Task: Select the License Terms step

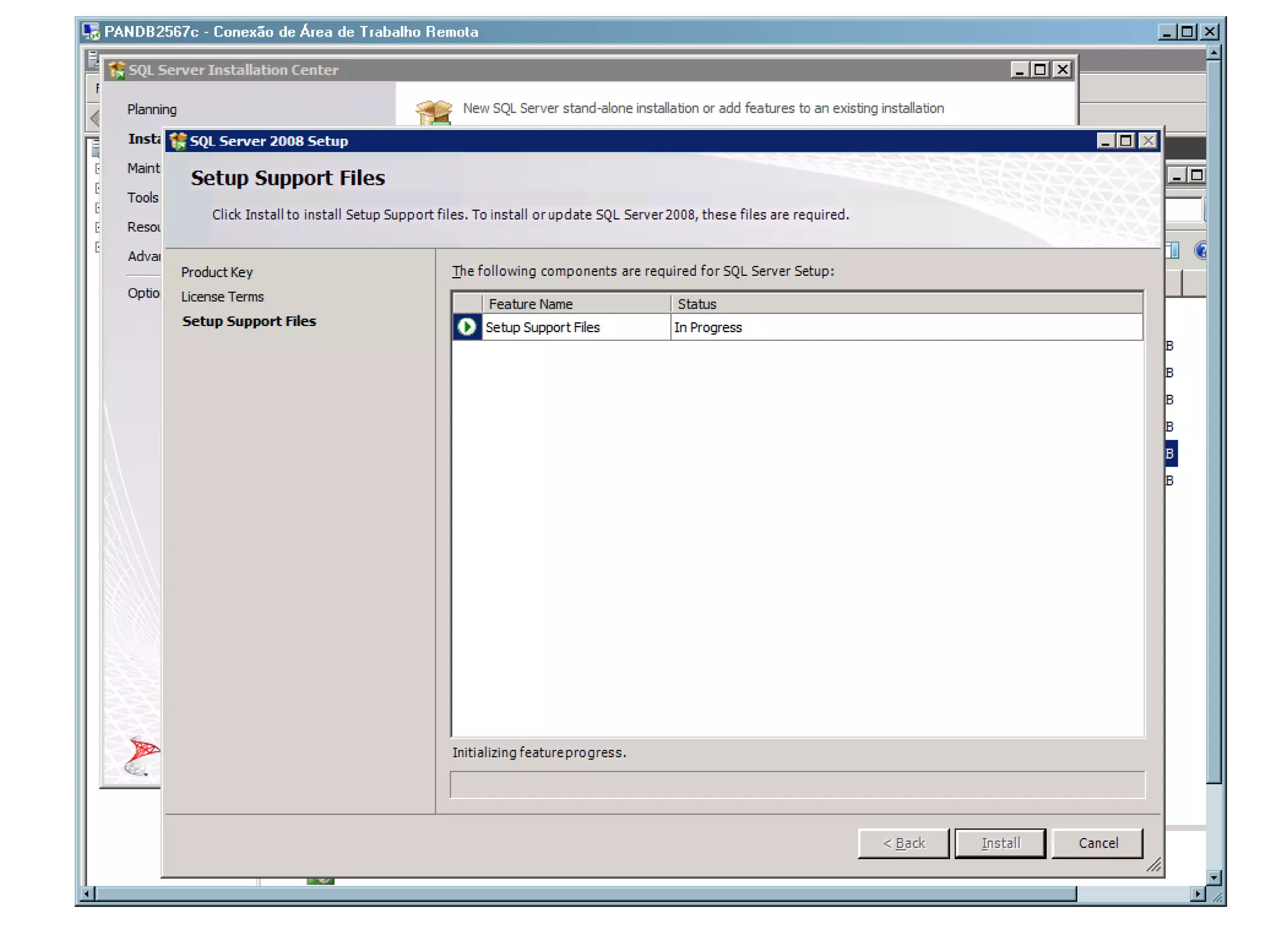Action: (222, 297)
